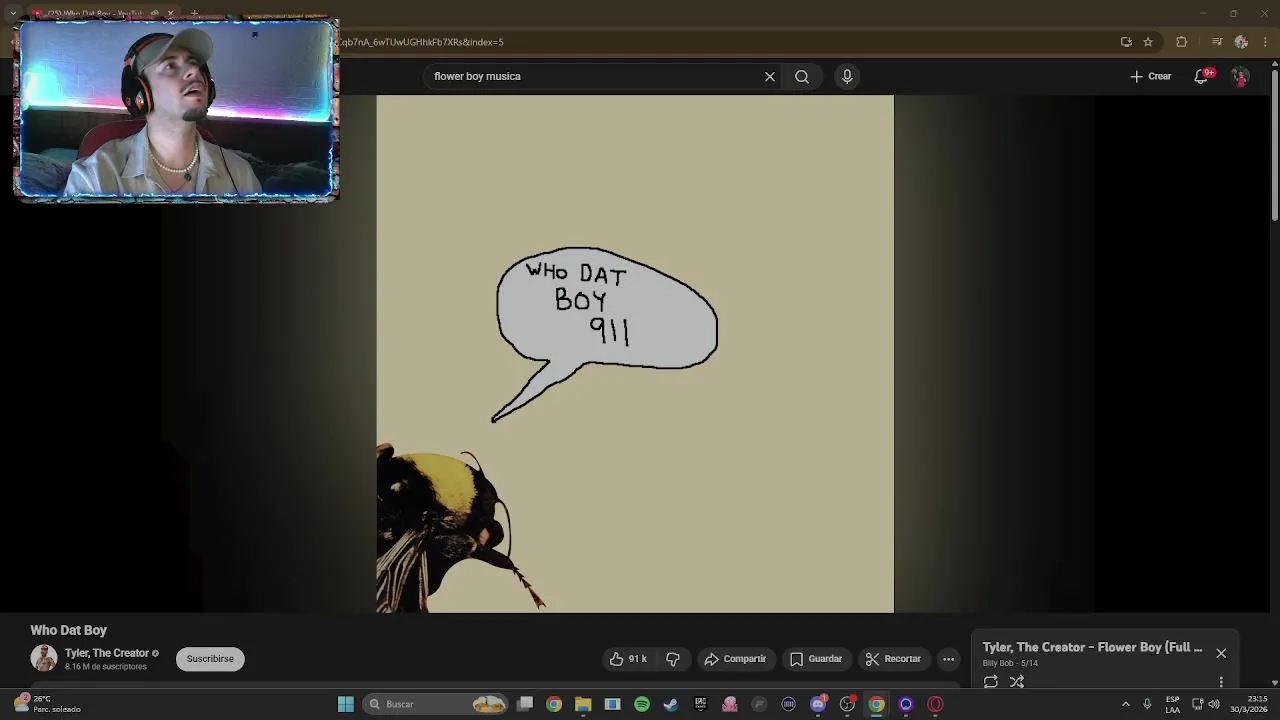The image size is (1280, 720).
Task: Toggle playlist loop button
Action: tap(991, 682)
